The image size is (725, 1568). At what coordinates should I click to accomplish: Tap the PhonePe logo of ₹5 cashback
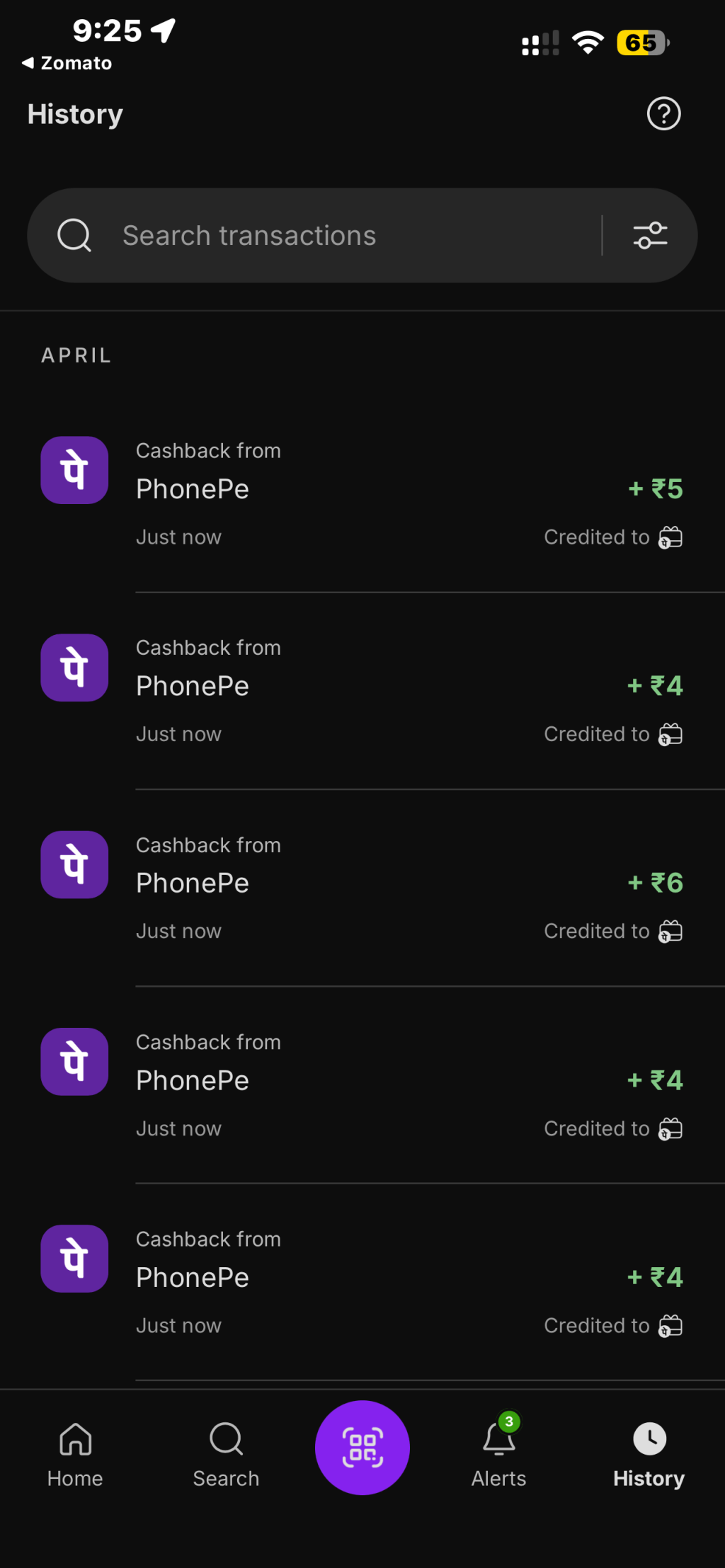74,470
